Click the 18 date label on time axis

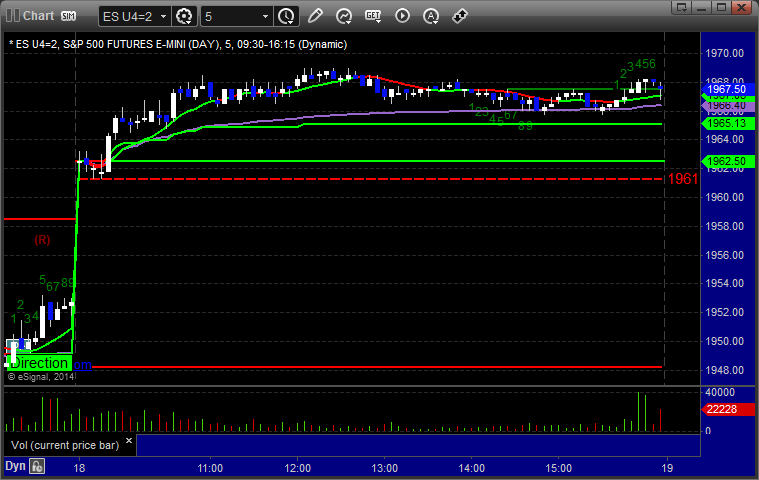79,468
